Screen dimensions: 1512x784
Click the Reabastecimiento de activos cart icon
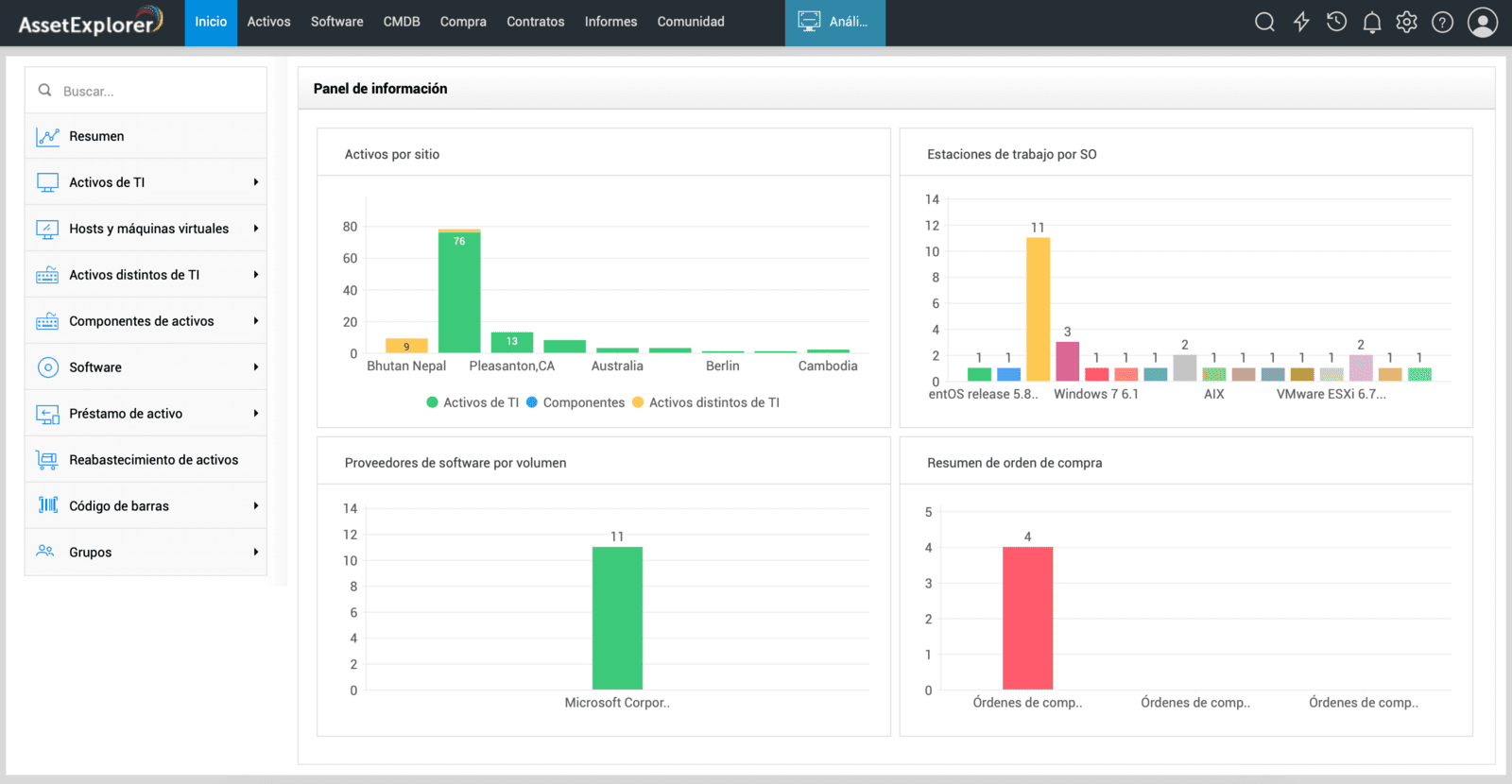(x=47, y=460)
